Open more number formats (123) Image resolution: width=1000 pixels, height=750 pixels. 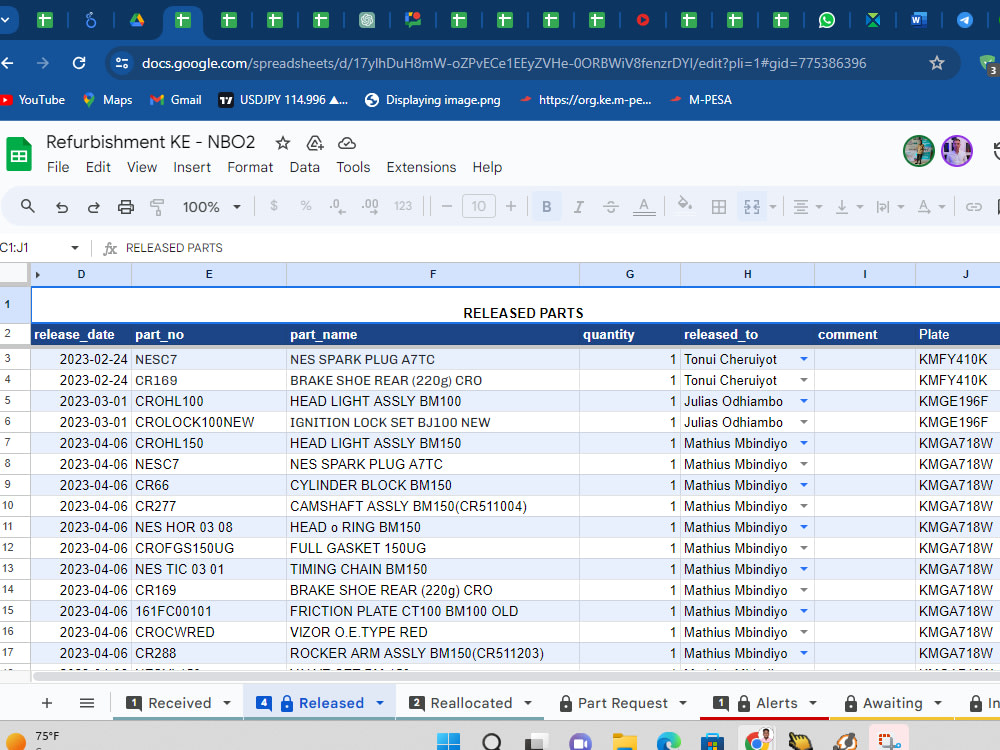pyautogui.click(x=402, y=206)
